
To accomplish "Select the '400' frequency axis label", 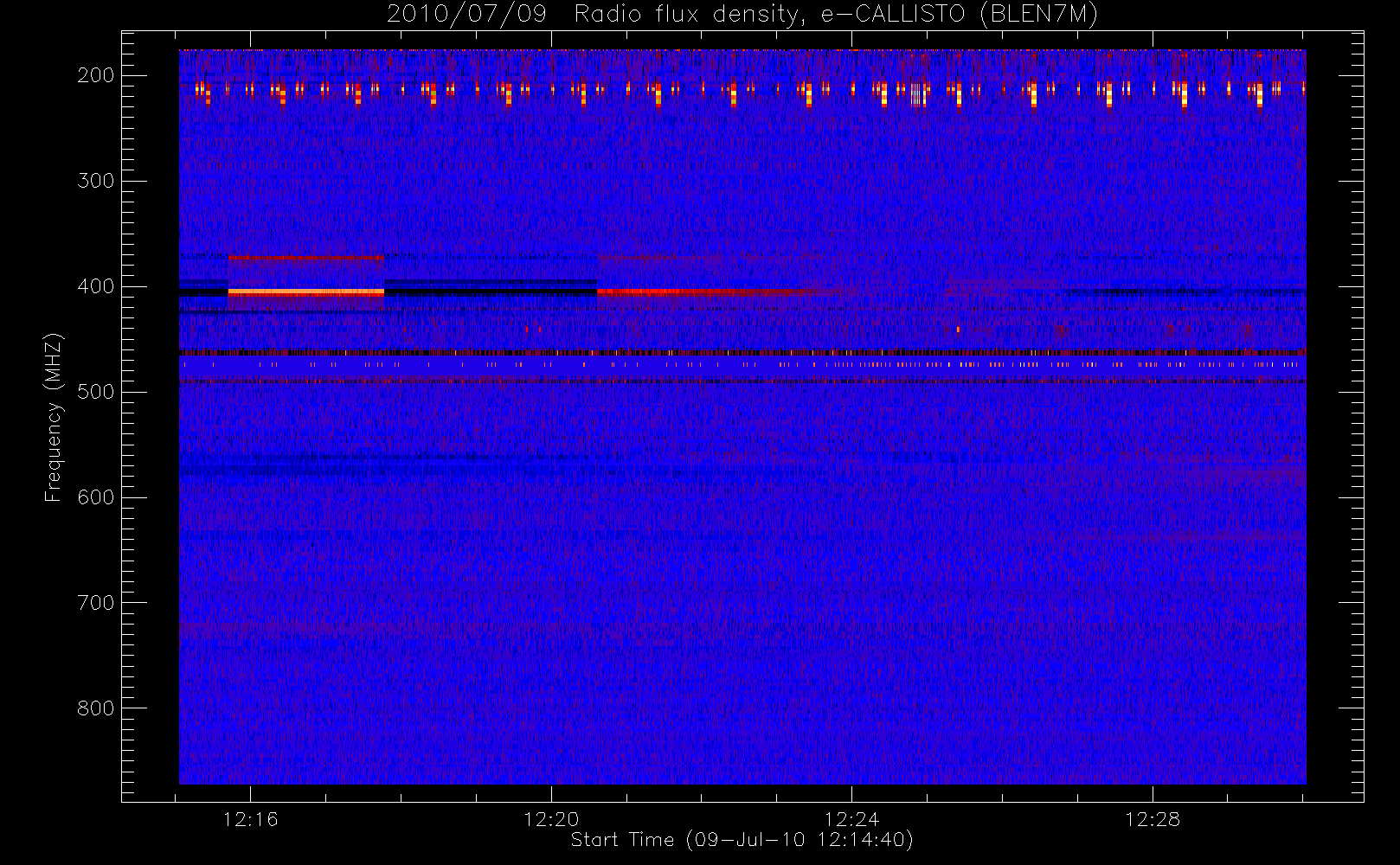I will 96,286.
